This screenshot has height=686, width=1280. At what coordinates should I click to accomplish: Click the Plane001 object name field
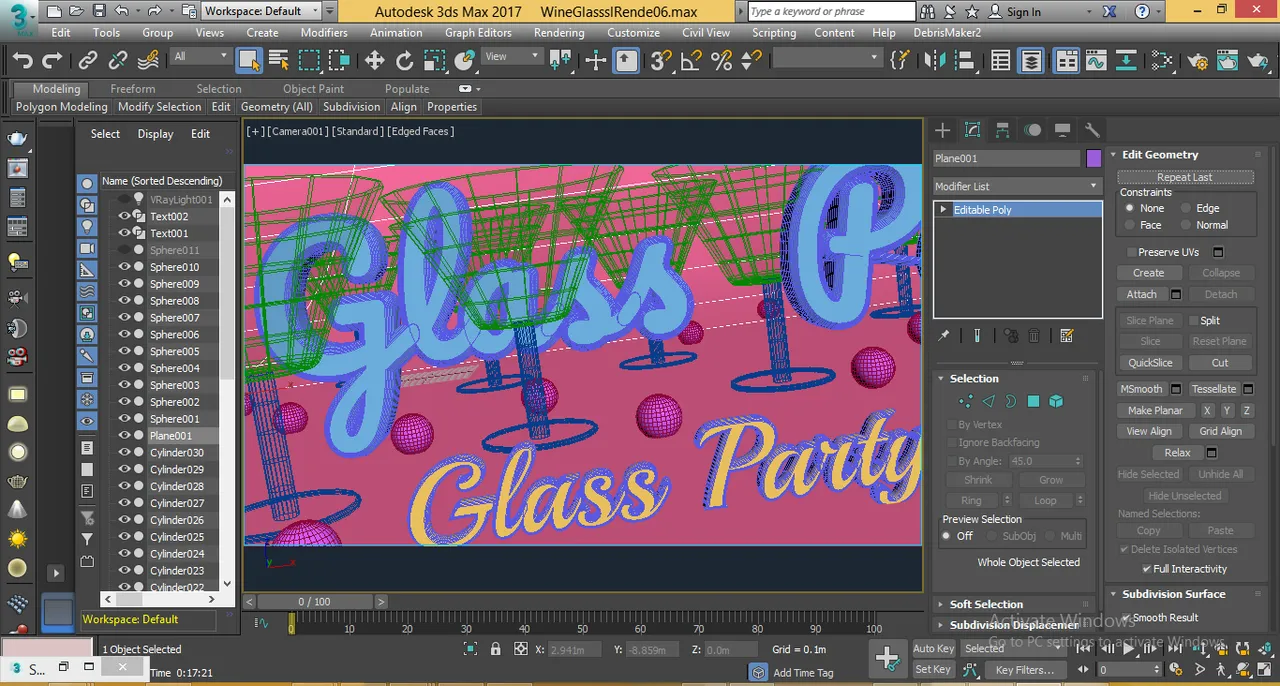[1007, 158]
